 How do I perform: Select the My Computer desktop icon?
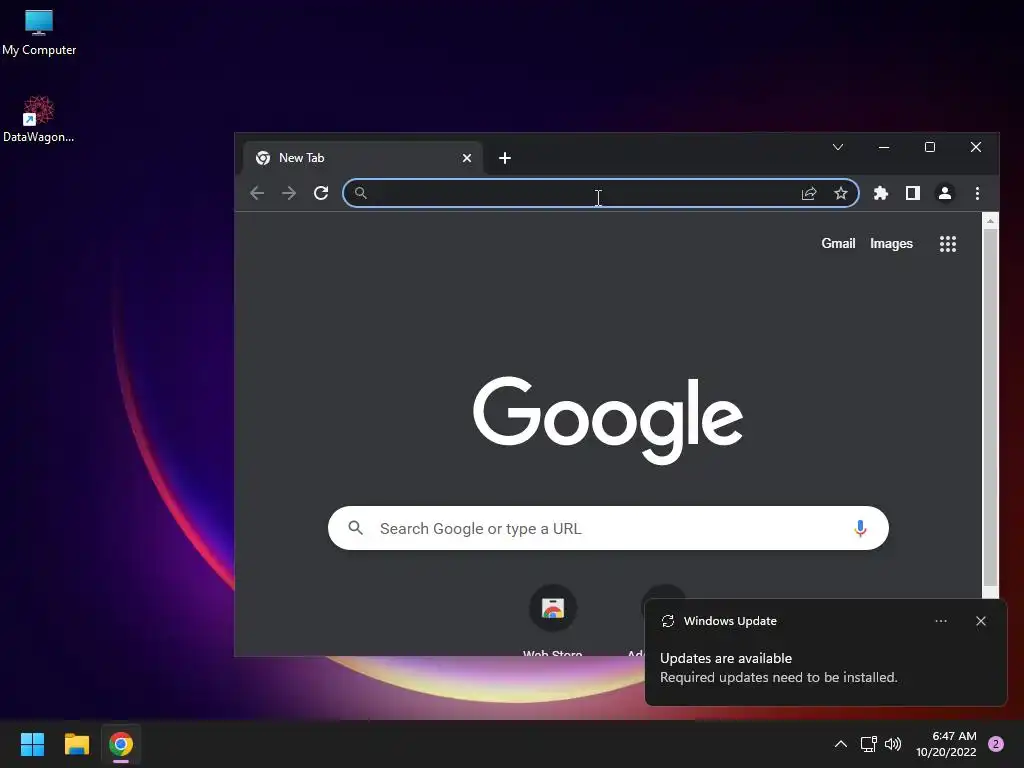(x=39, y=33)
